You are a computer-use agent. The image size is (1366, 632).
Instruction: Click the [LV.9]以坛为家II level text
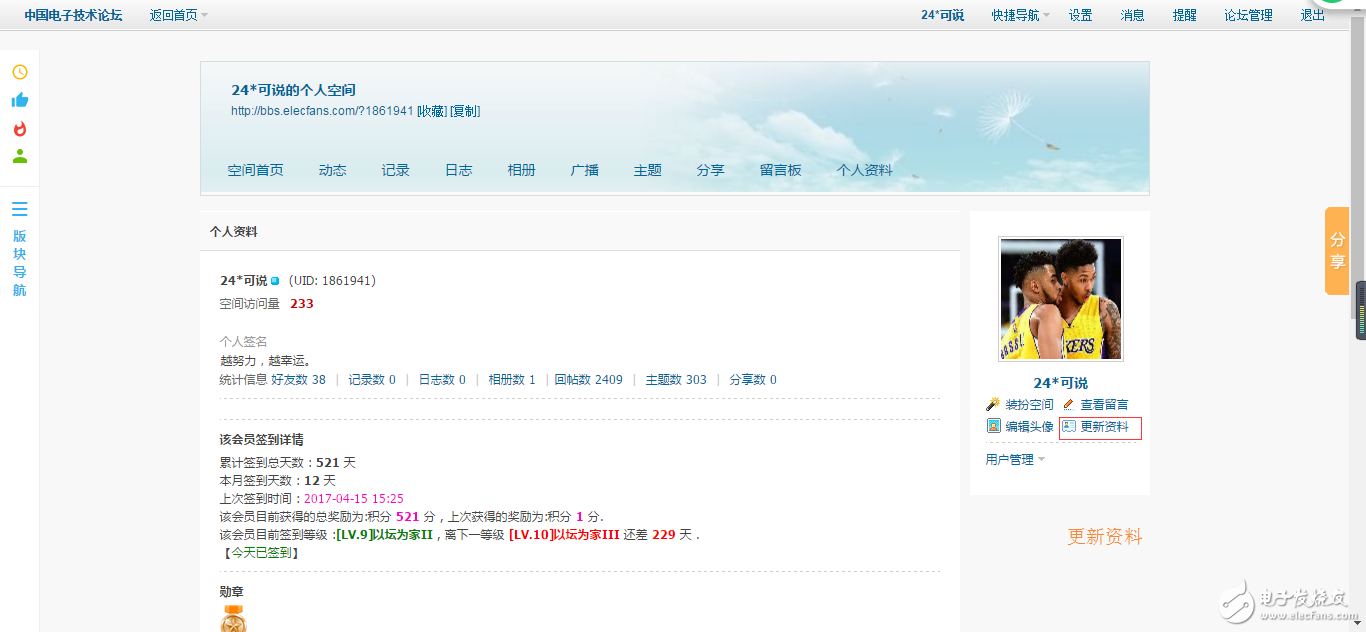pos(384,535)
